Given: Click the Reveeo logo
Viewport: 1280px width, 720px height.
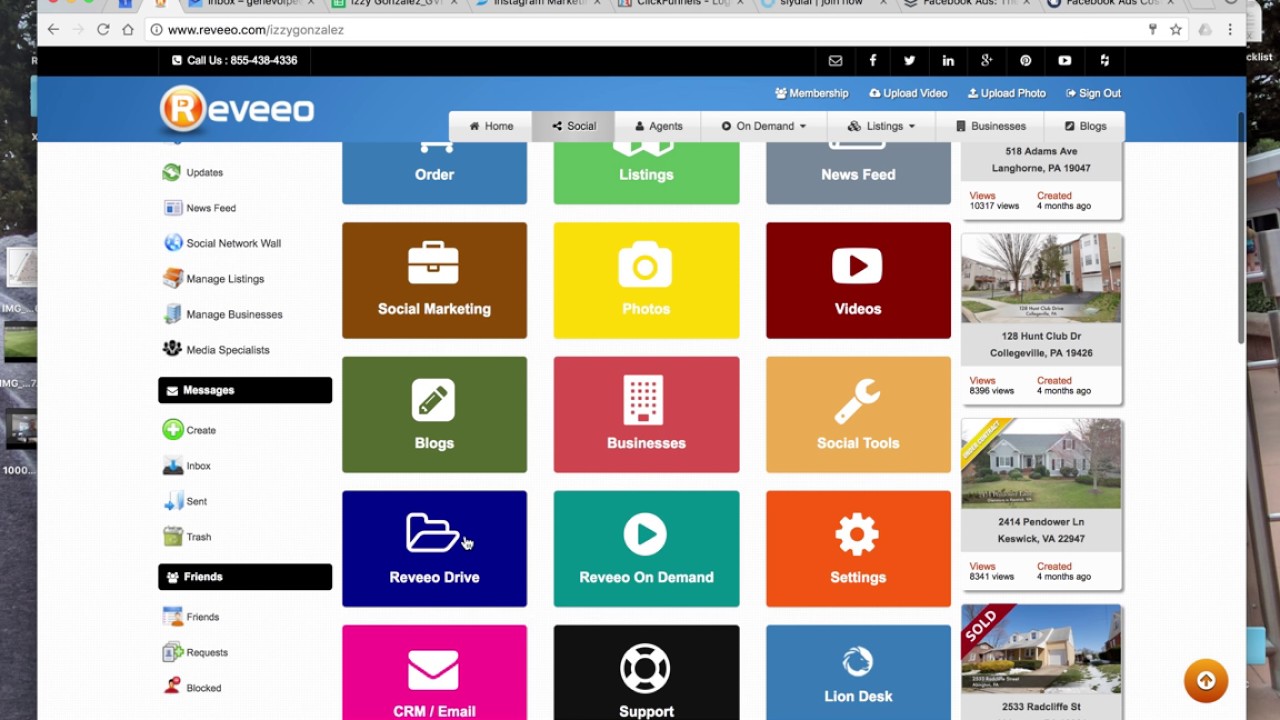Looking at the screenshot, I should pyautogui.click(x=237, y=109).
